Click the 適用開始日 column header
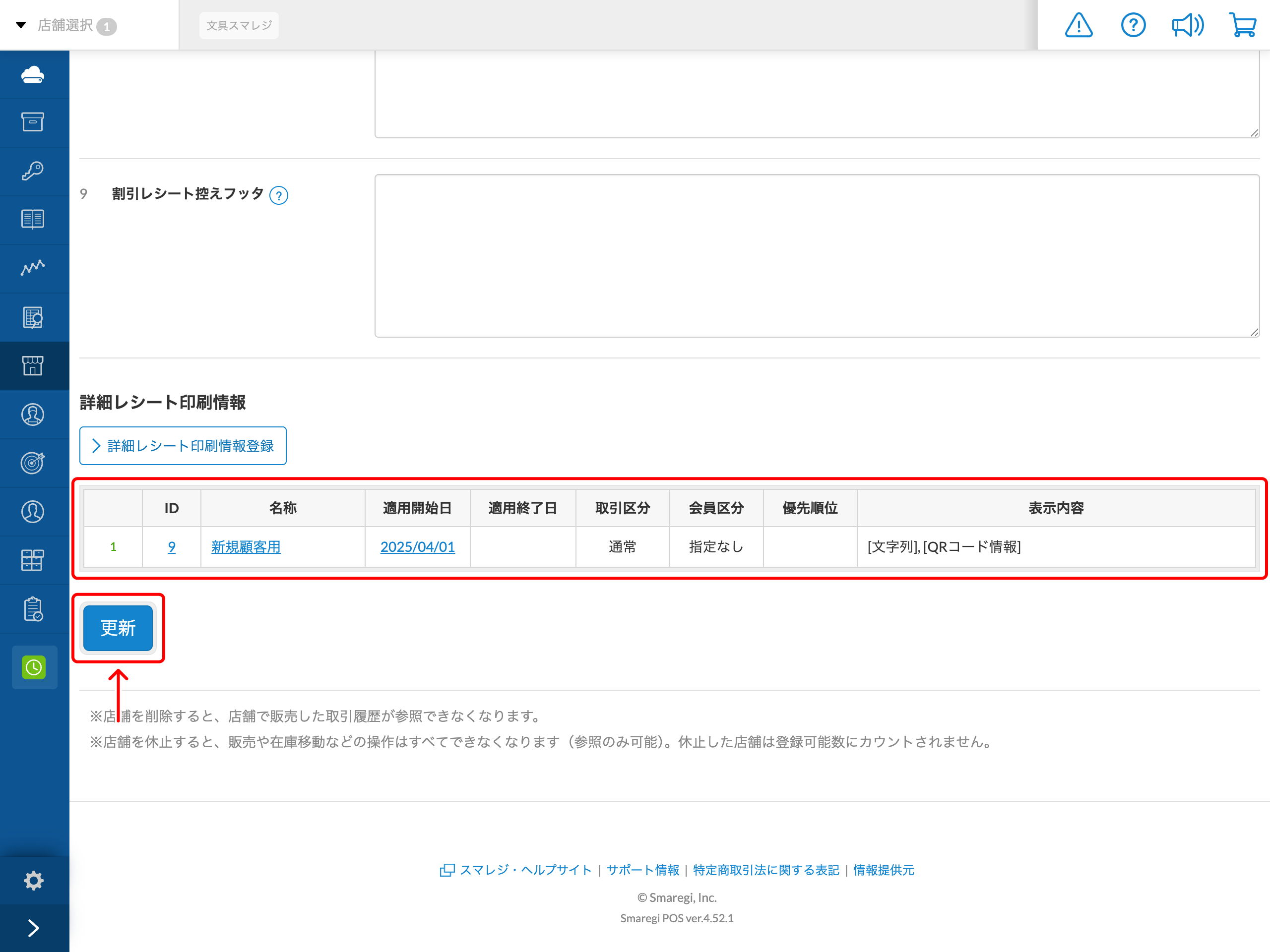1270x952 pixels. click(x=417, y=508)
